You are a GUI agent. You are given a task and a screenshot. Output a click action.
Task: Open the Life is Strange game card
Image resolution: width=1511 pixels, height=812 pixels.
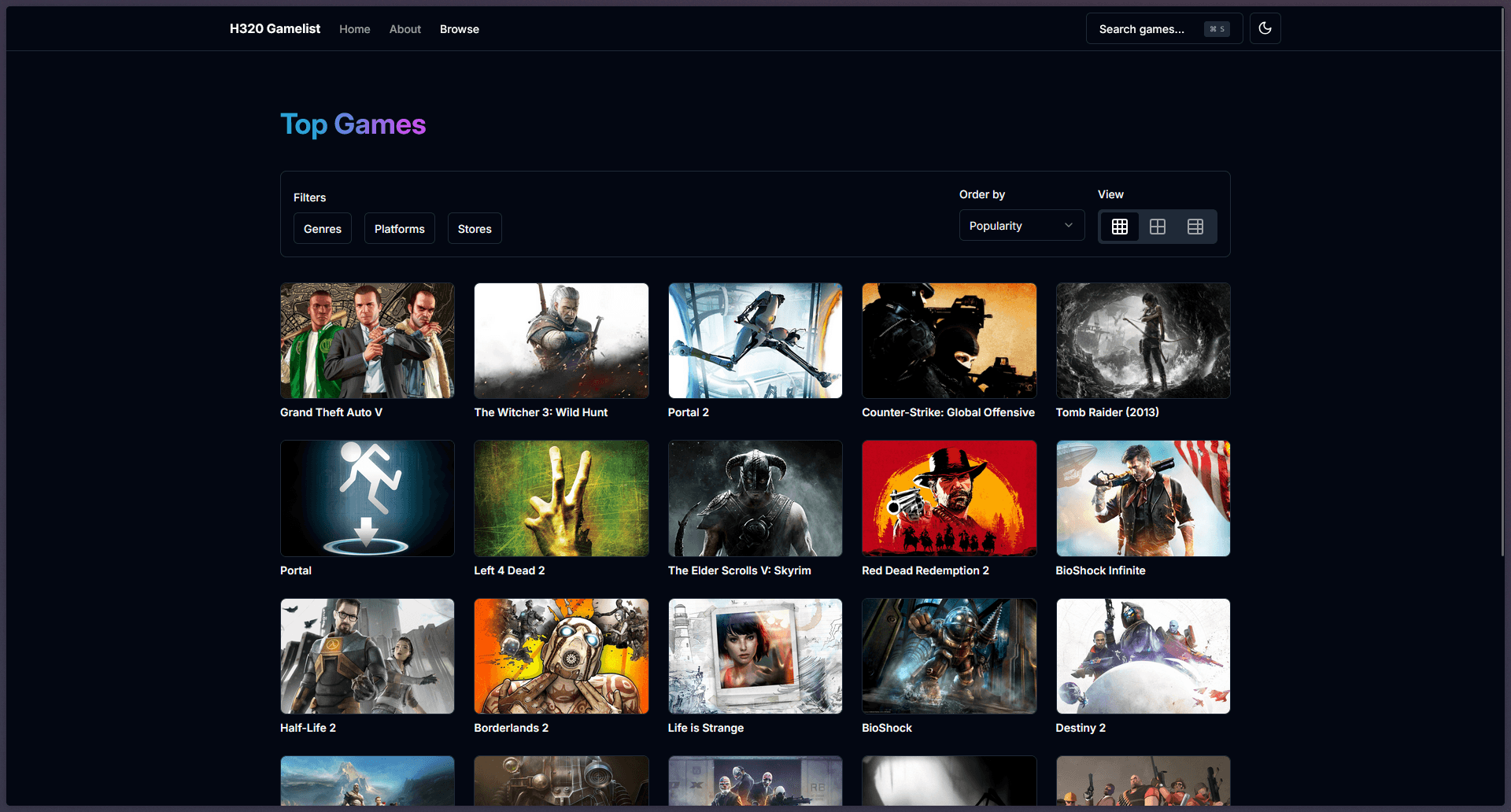tap(755, 656)
